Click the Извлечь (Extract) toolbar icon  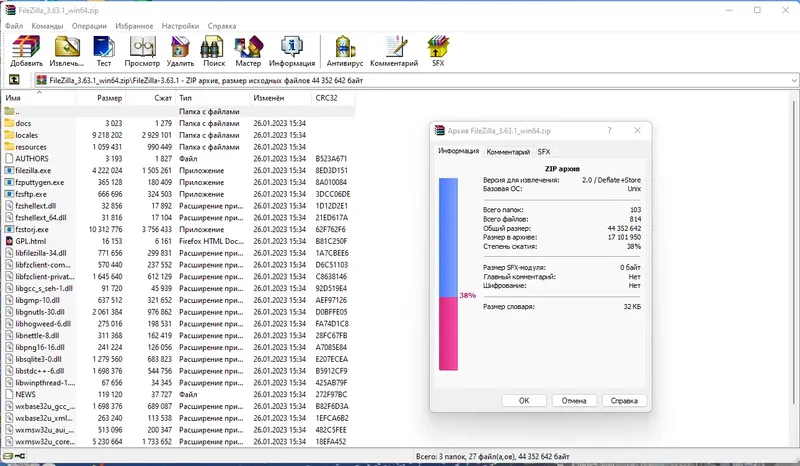coord(67,51)
